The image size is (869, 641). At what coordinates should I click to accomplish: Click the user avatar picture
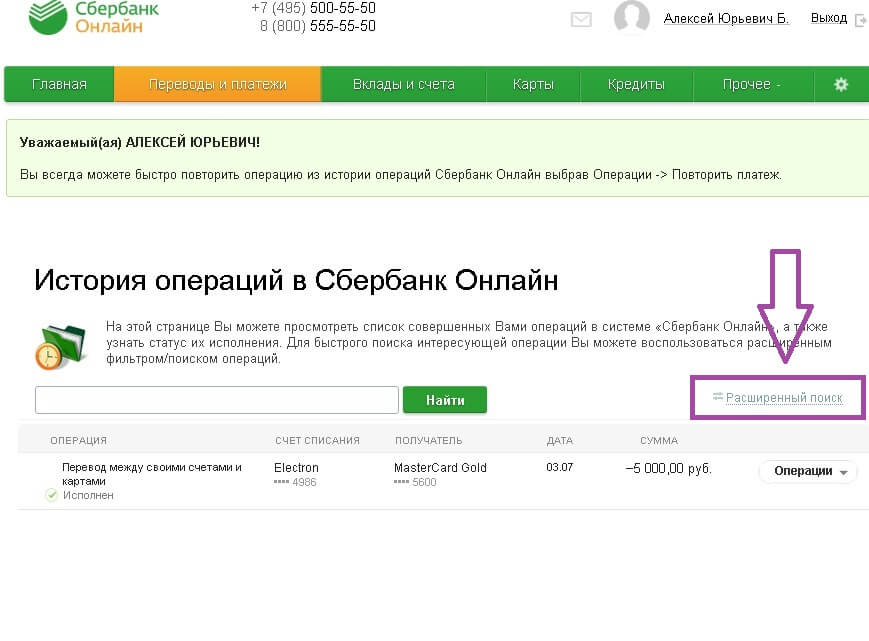[x=632, y=18]
